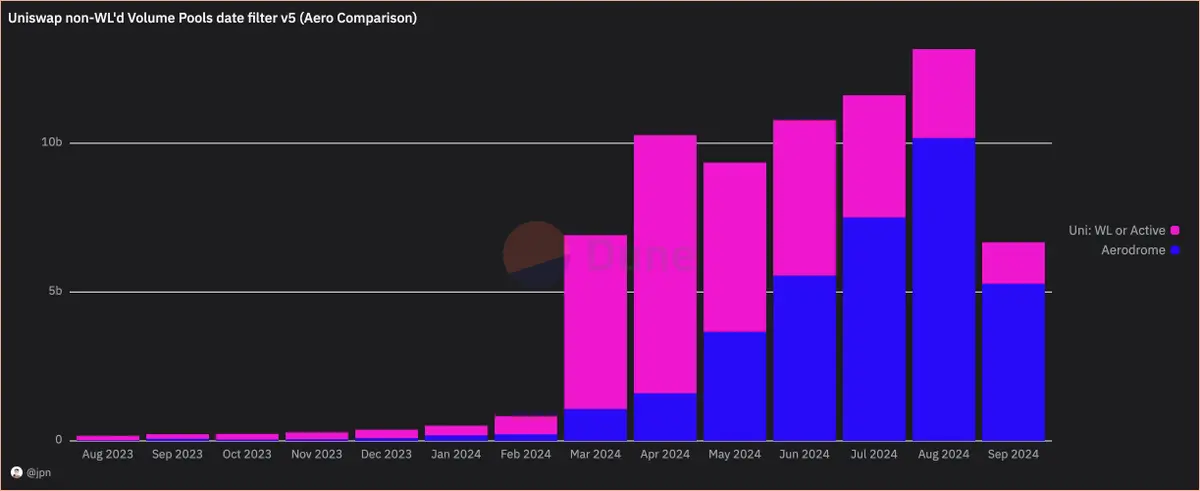
Task: Select the pink Uniswap bar for Apr 2024
Action: [665, 264]
